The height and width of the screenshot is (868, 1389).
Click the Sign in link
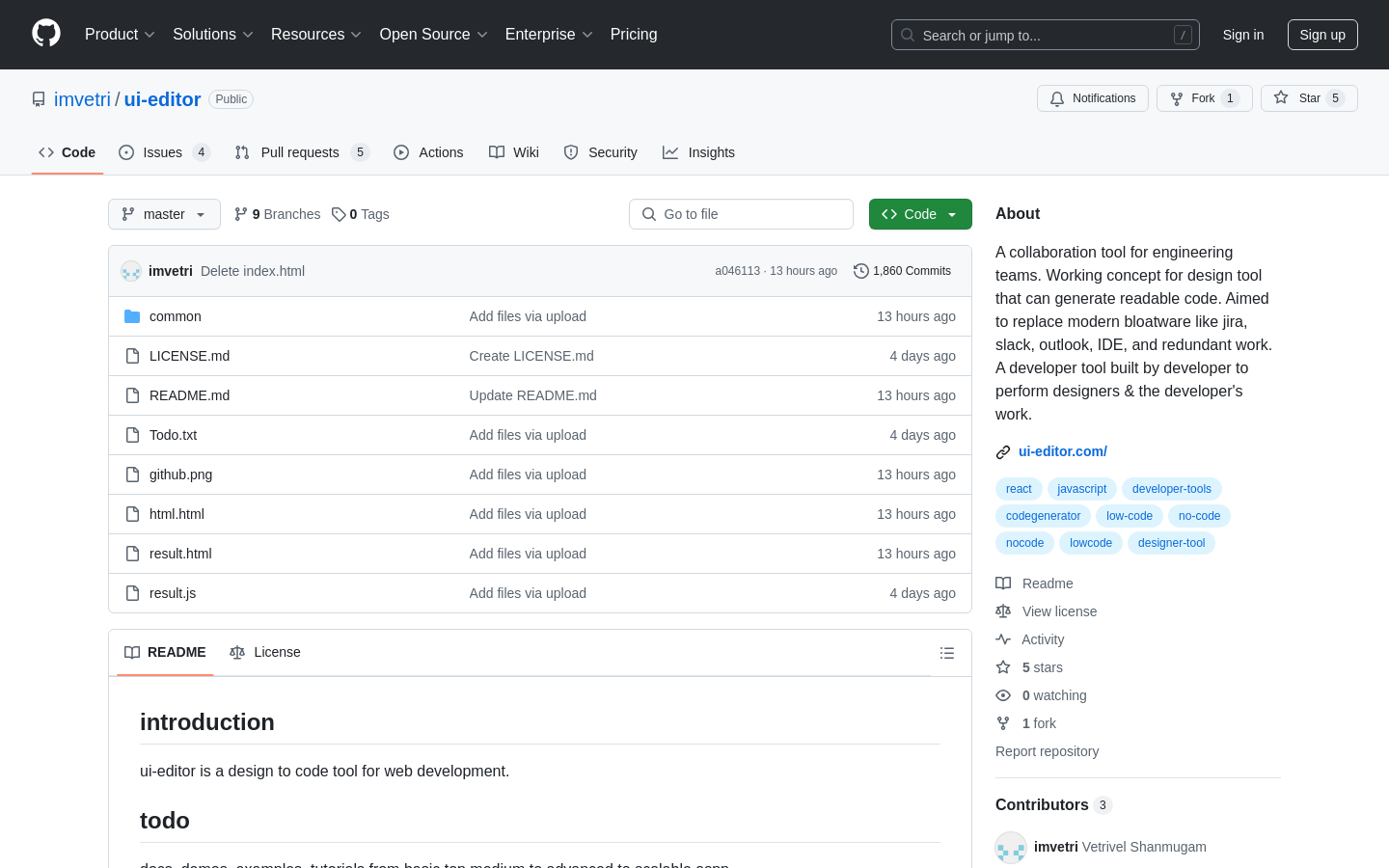point(1243,35)
